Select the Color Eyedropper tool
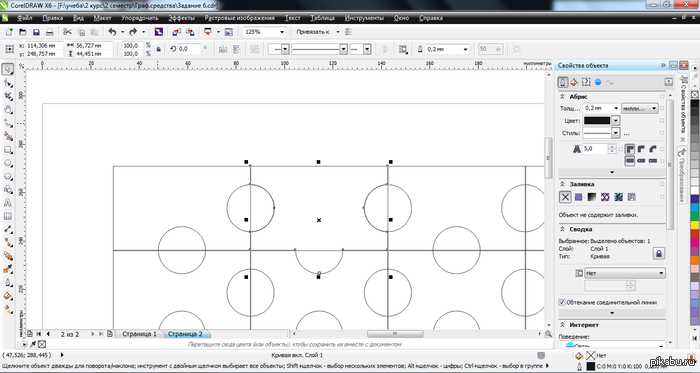Screen dimensions: 700x373 coord(8,269)
